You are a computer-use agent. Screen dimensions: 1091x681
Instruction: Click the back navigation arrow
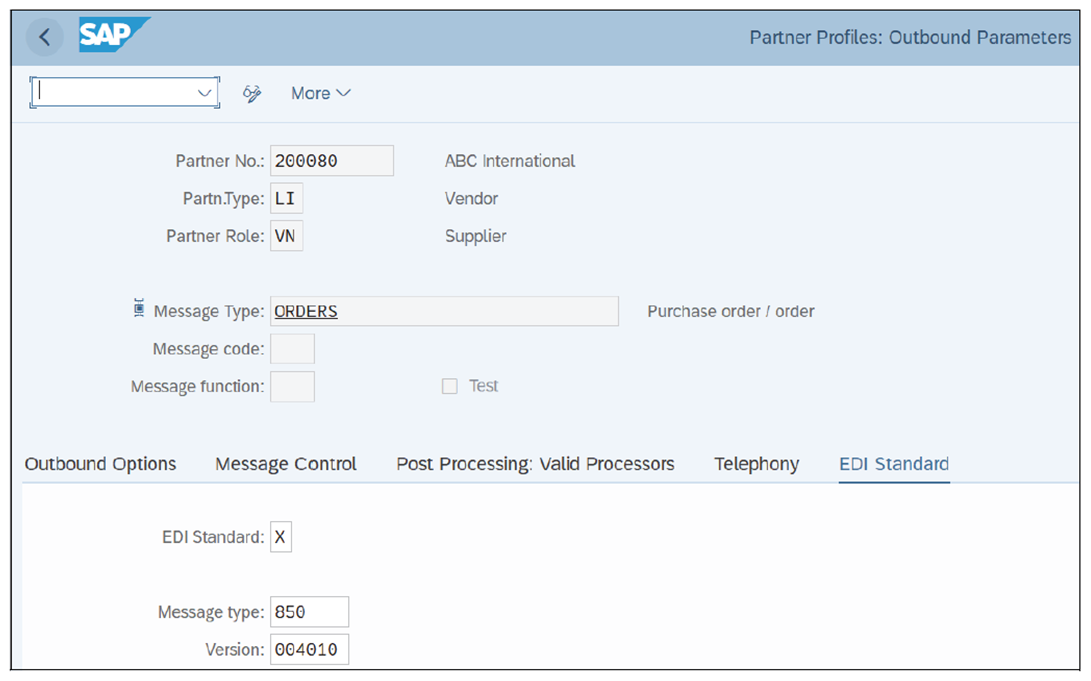(44, 37)
